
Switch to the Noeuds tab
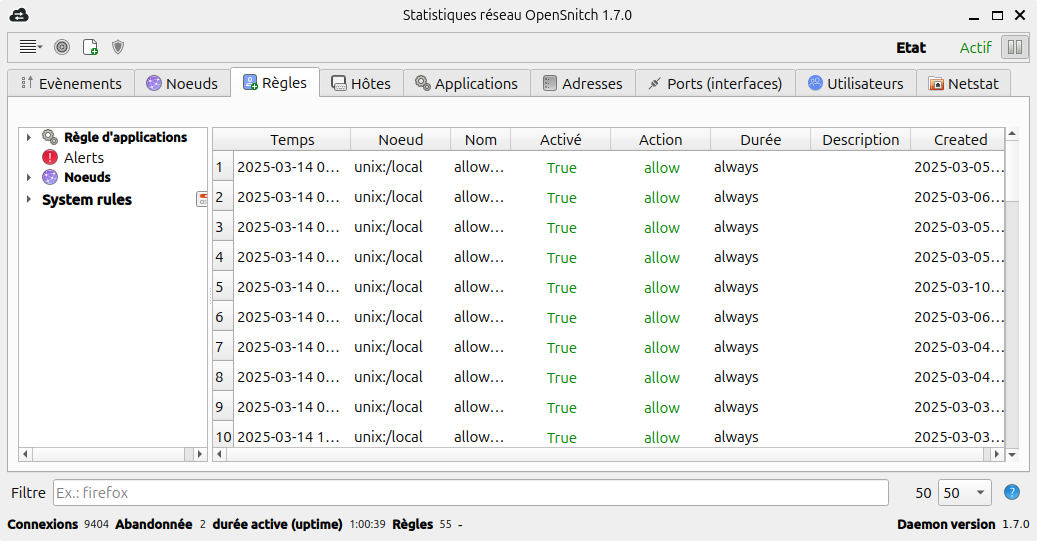point(183,83)
